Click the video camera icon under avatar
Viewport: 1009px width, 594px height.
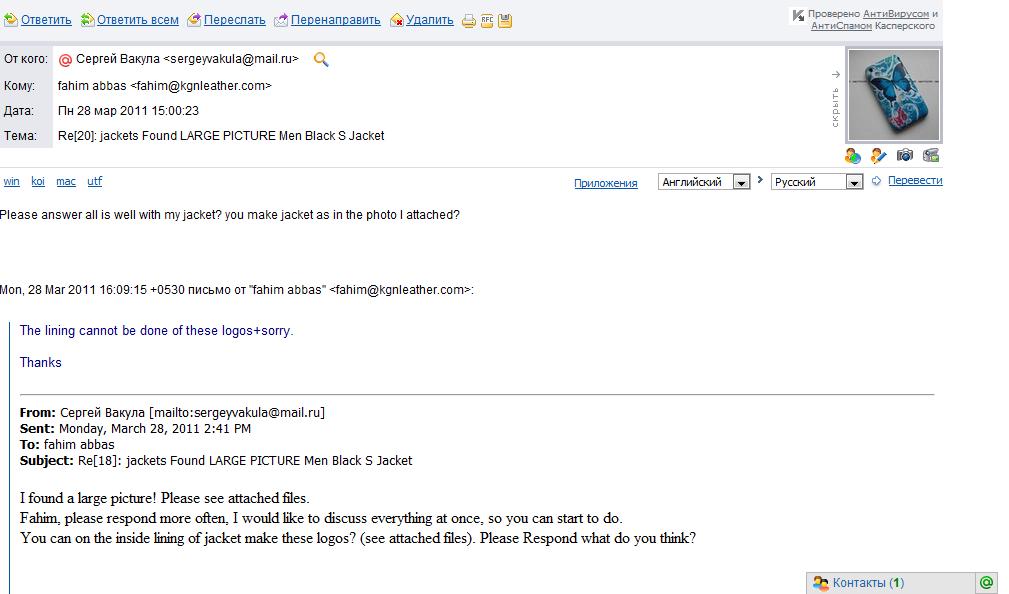click(931, 155)
